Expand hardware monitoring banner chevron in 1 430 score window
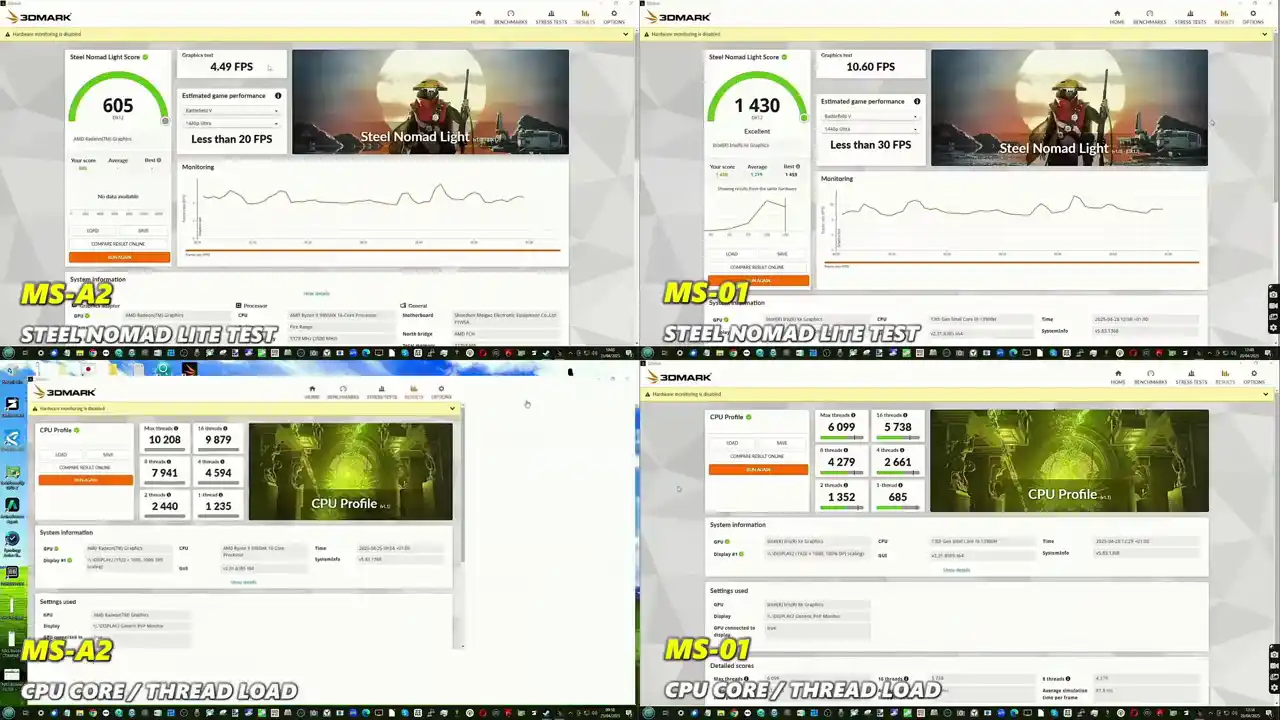The image size is (1280, 720). (1266, 34)
